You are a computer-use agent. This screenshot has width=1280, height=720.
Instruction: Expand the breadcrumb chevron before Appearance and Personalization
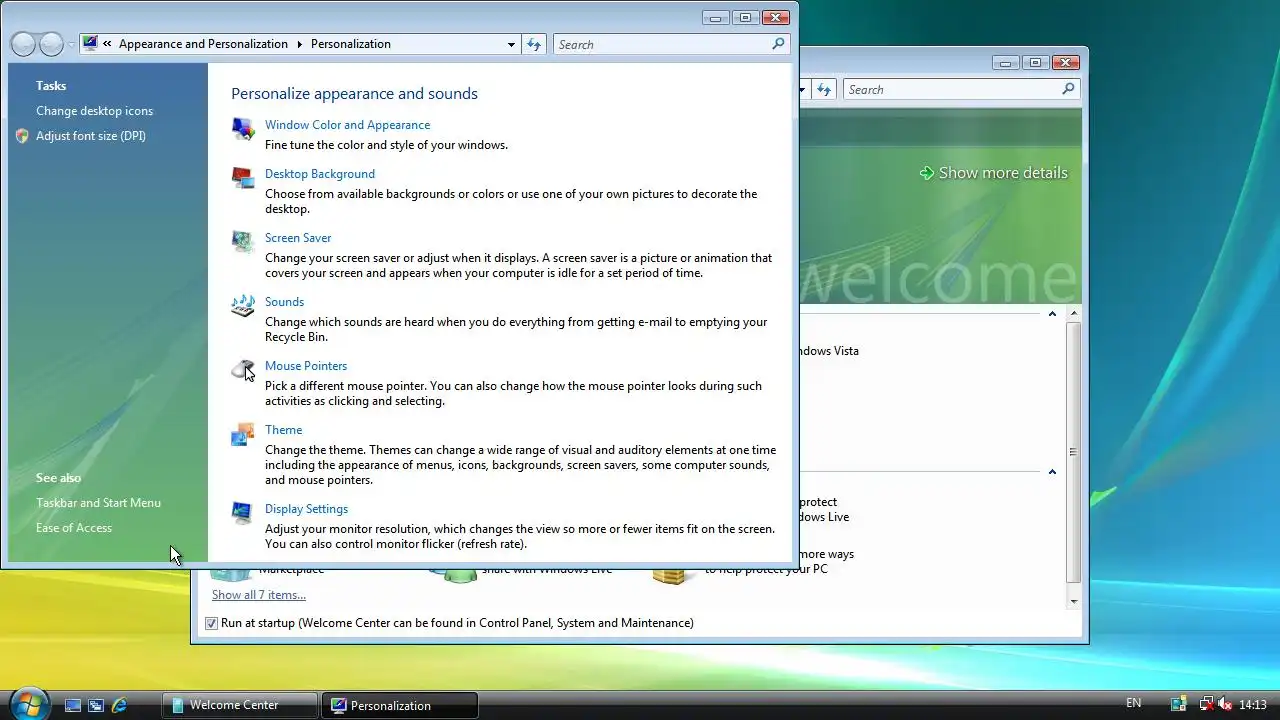(107, 44)
